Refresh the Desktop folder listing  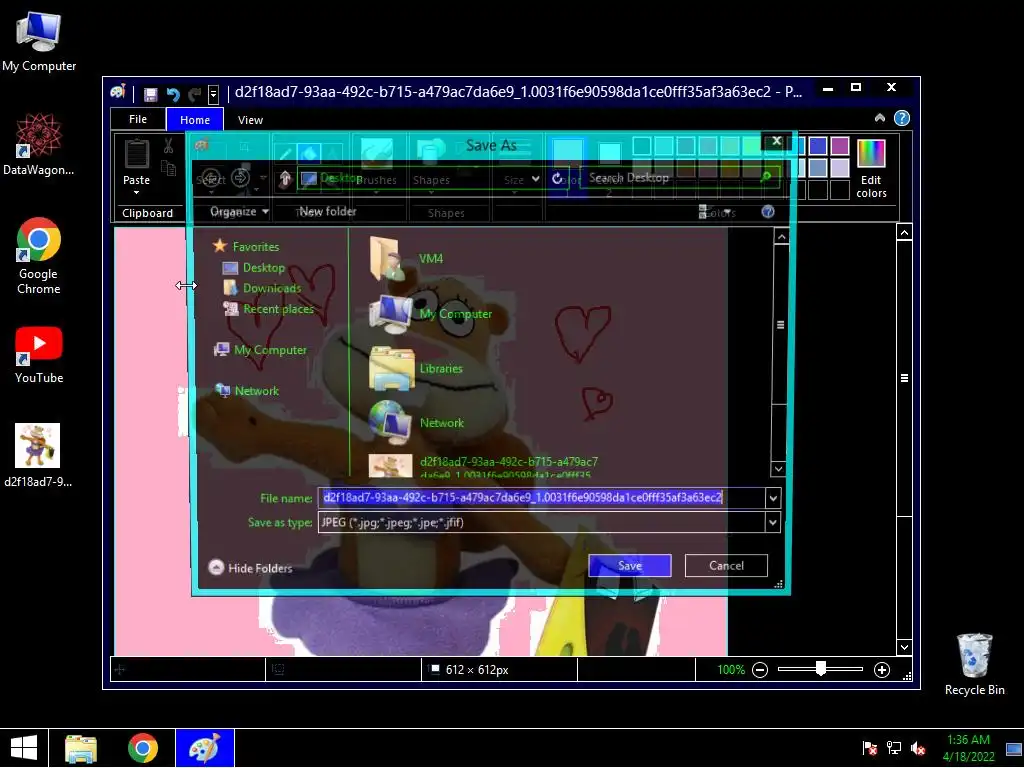(556, 178)
